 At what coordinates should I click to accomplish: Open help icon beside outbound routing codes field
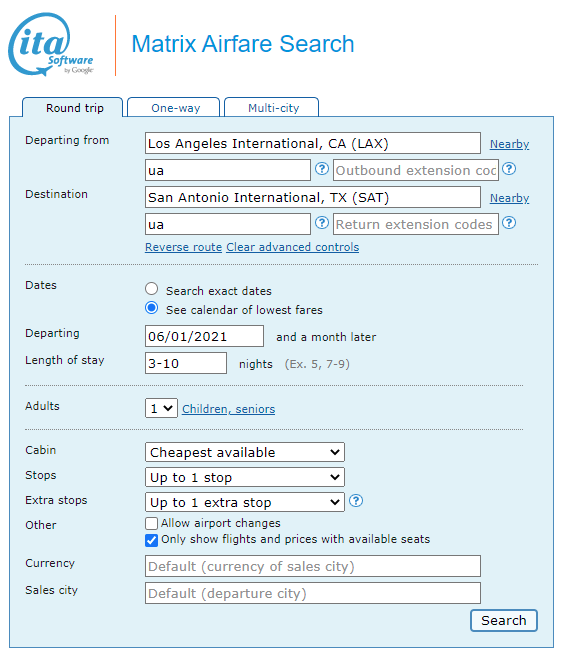pyautogui.click(x=322, y=169)
